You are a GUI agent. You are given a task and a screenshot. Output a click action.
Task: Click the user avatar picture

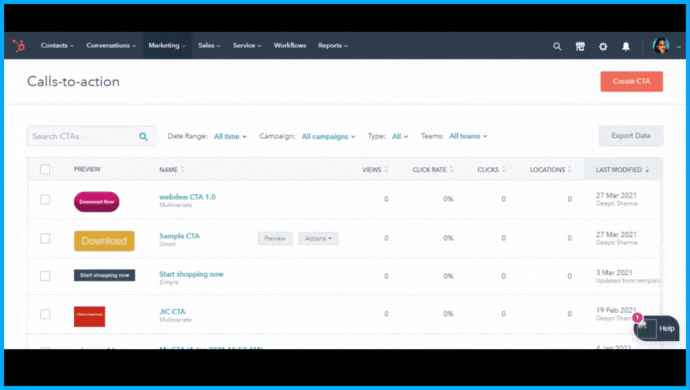pyautogui.click(x=661, y=46)
